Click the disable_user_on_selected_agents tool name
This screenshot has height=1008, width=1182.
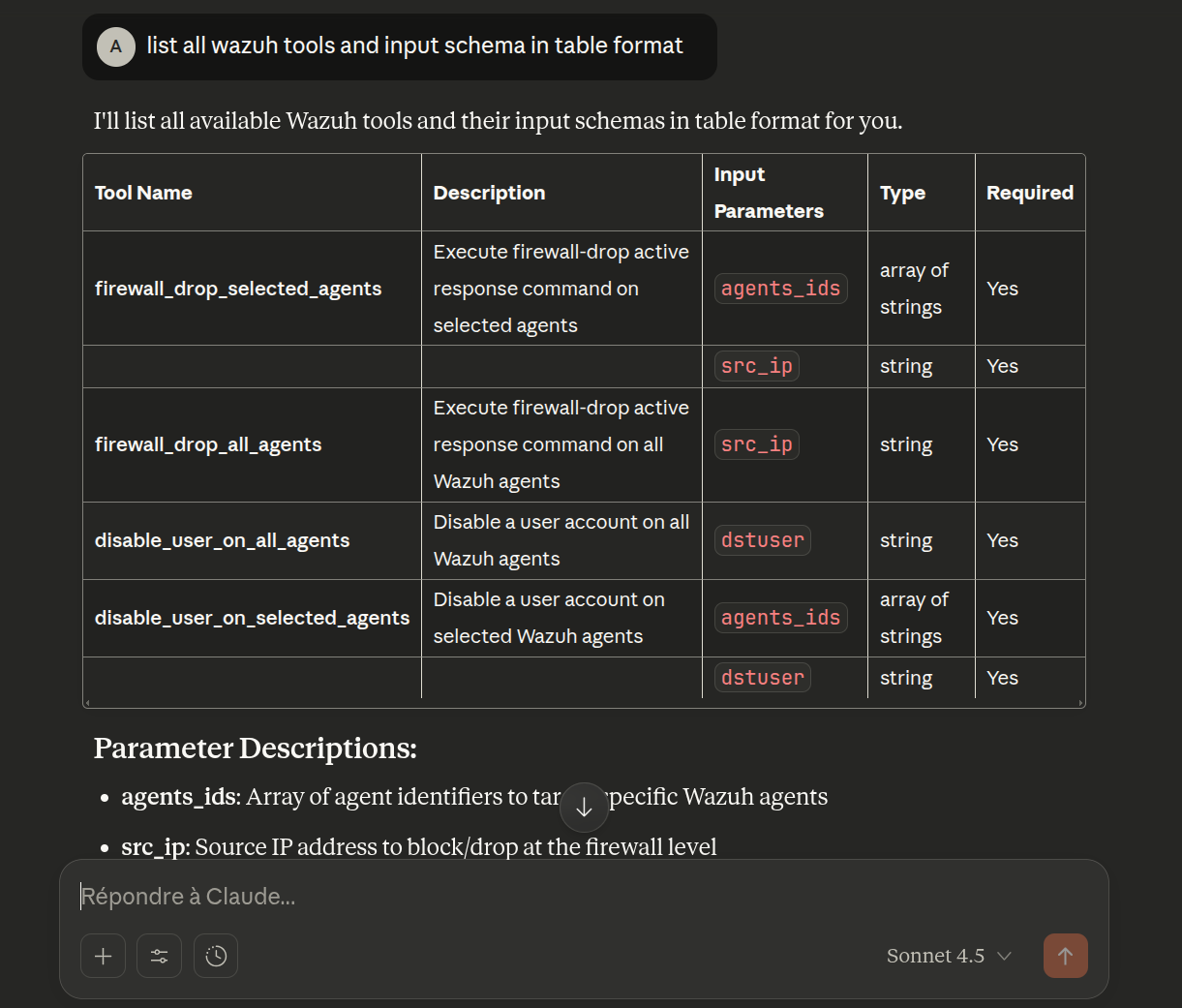252,618
